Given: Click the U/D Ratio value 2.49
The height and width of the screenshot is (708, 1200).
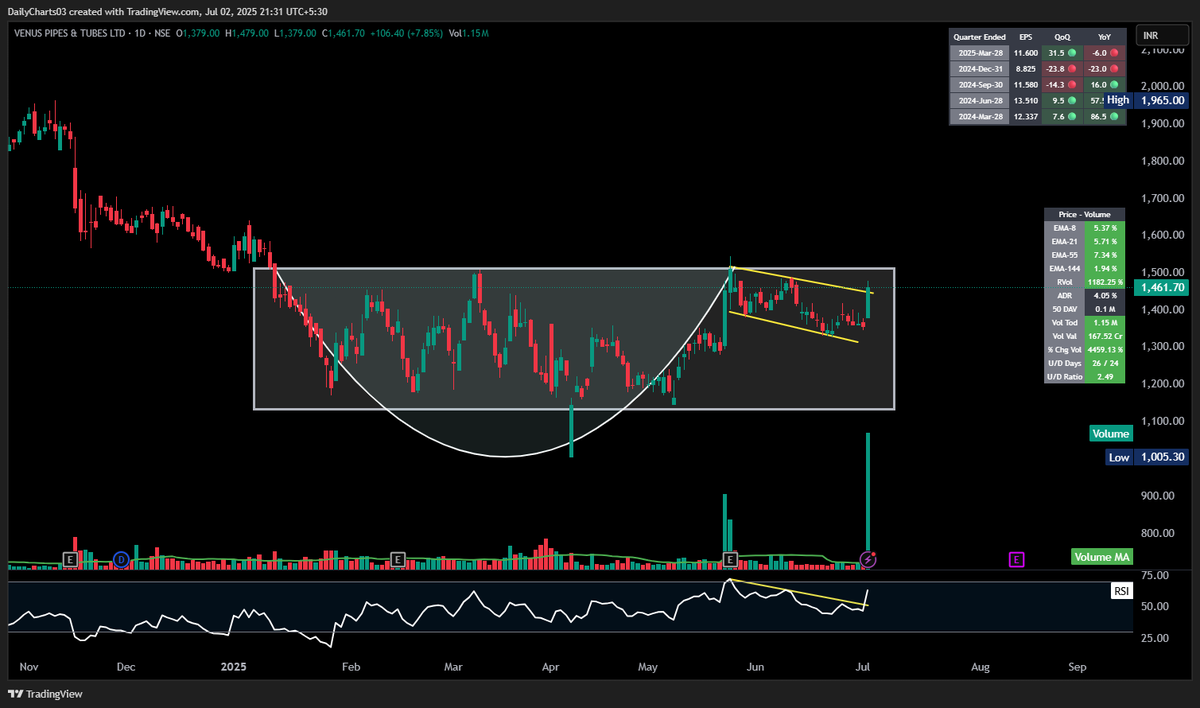Looking at the screenshot, I should click(1104, 377).
